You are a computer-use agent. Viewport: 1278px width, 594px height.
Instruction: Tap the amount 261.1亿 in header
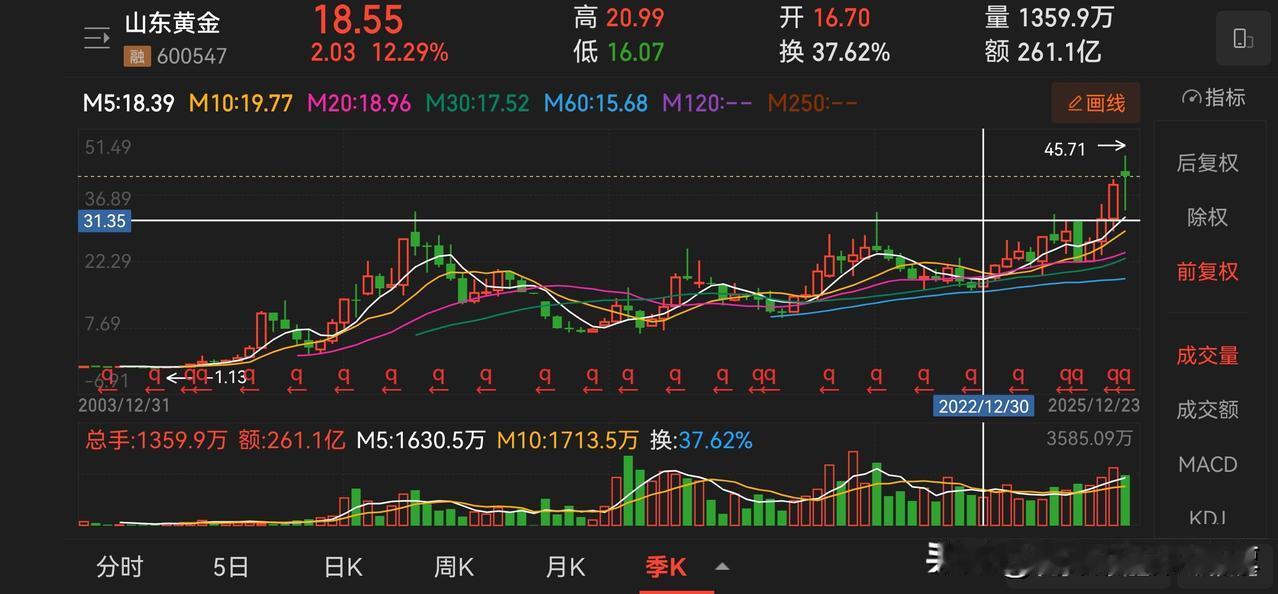1061,52
